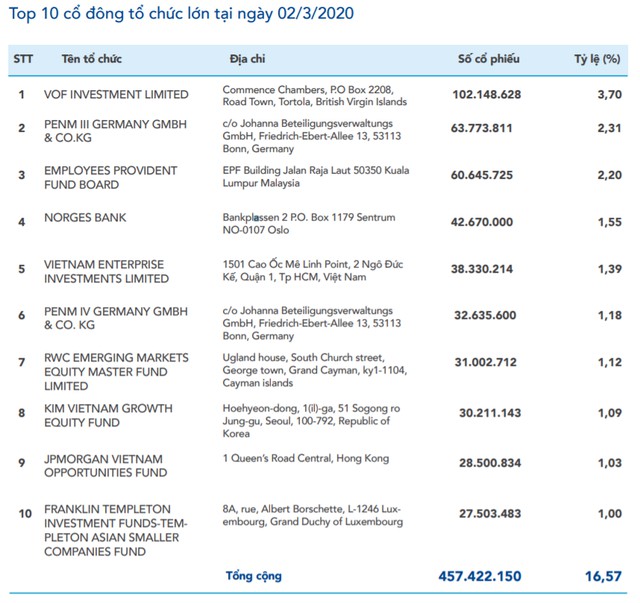Click the 'Hoehyeon-dong, 1(il)-ga, 51 Sogong ro' address

point(311,421)
